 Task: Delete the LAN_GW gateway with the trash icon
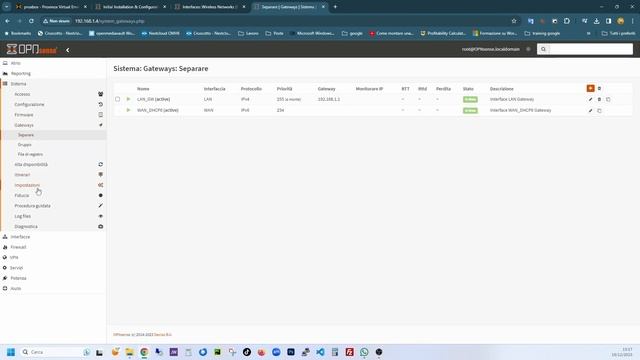tap(599, 99)
